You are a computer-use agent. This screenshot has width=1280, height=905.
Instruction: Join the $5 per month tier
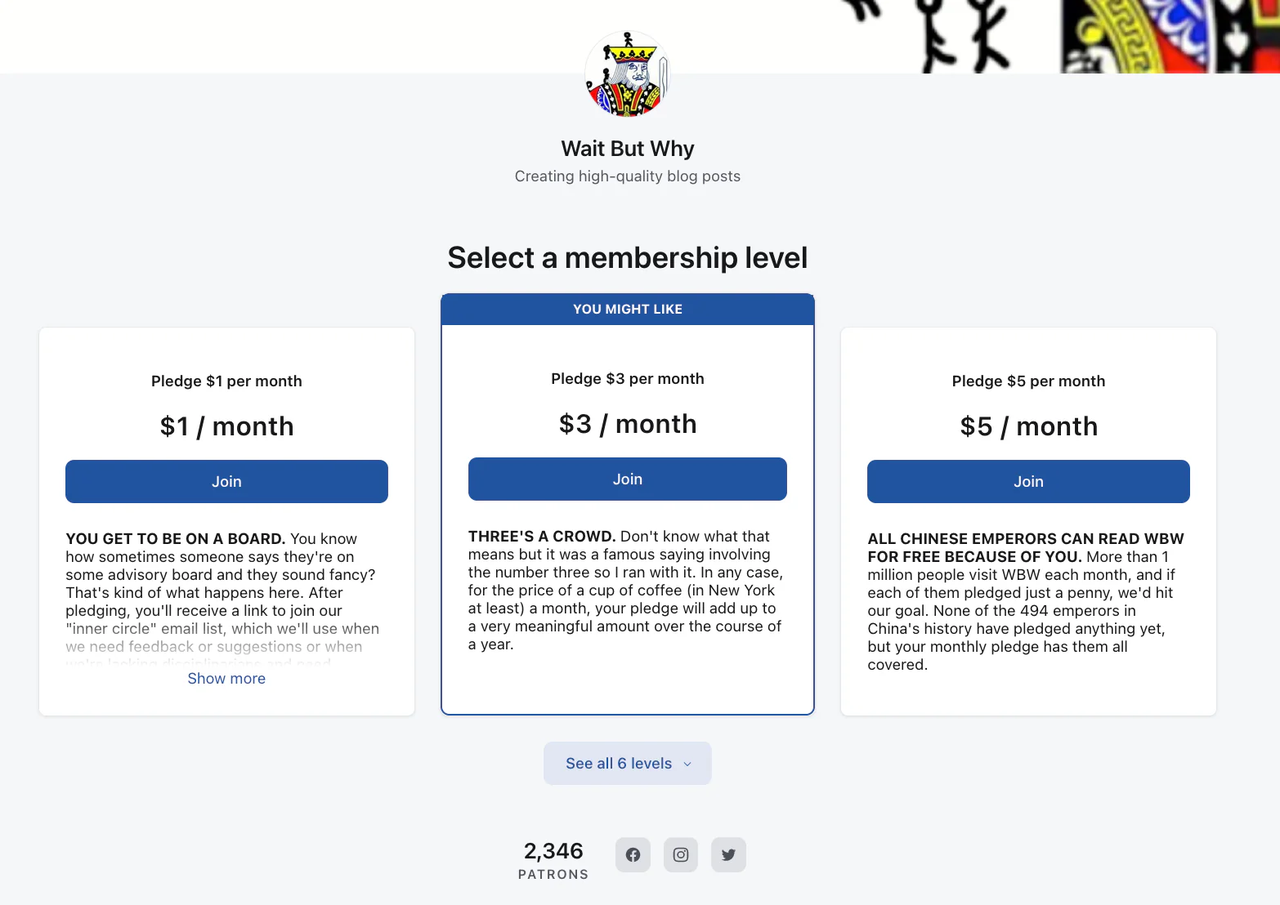pyautogui.click(x=1028, y=481)
